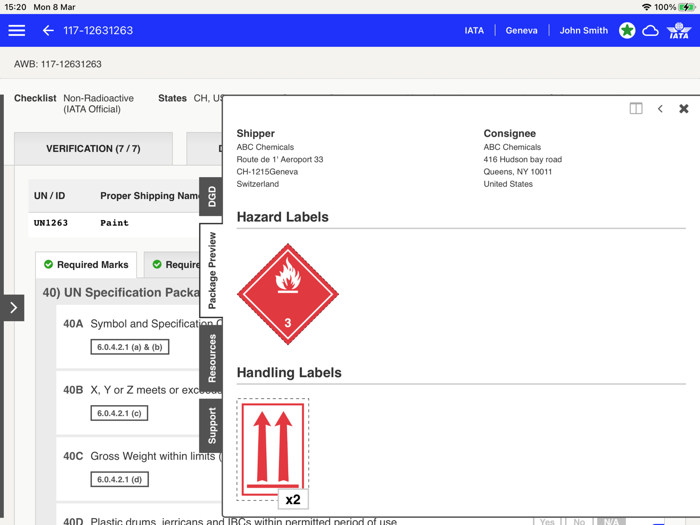700x525 pixels.
Task: Click the AWB: 117-12631263 text
Action: 58,64
